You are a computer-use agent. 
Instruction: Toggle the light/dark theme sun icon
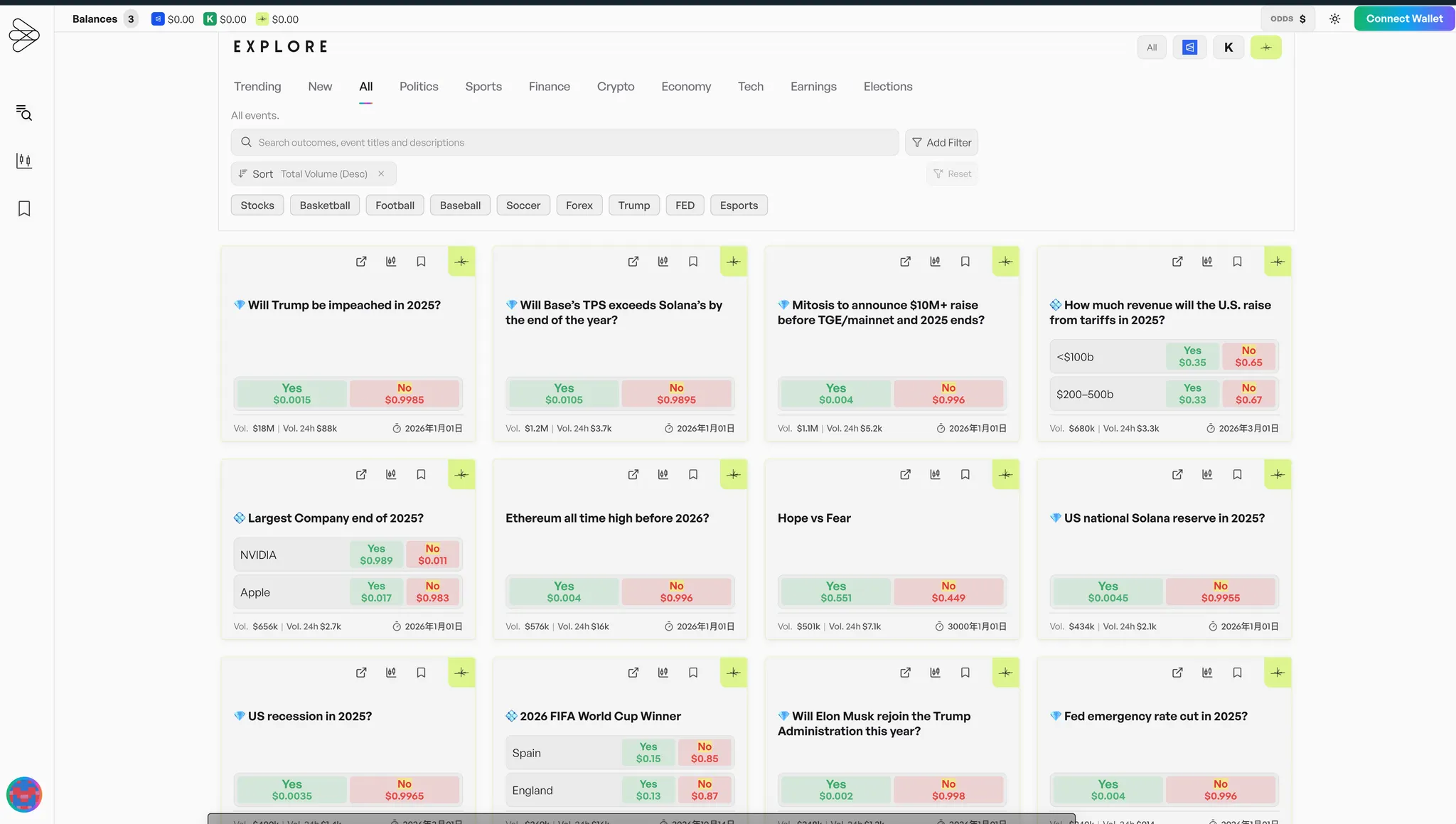[x=1334, y=19]
